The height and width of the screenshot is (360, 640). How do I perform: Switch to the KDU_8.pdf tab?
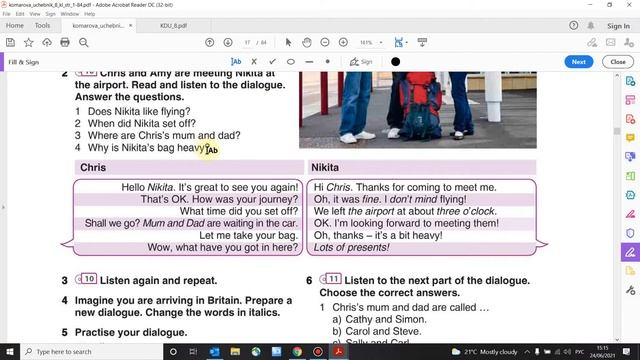[x=173, y=25]
